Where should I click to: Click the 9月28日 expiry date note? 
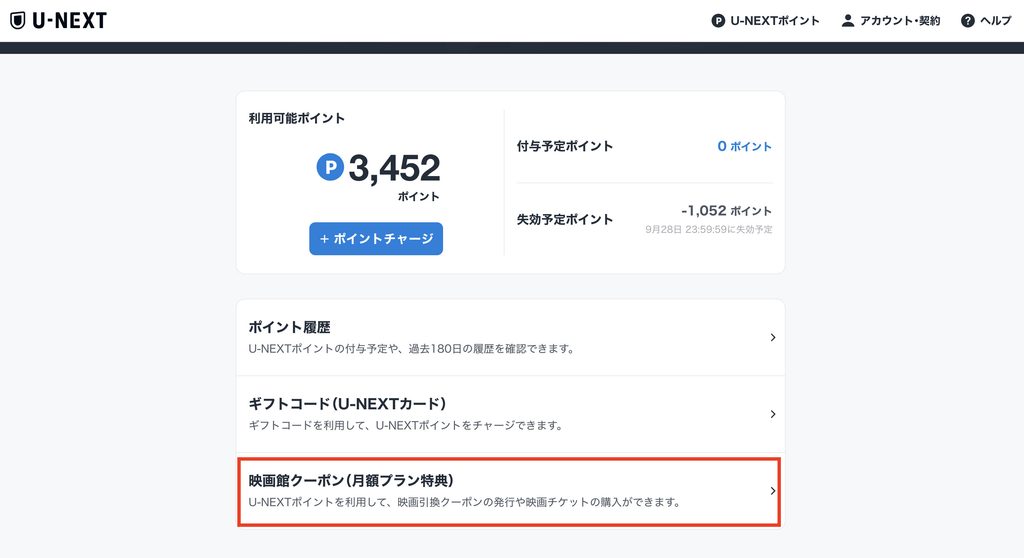tap(709, 229)
